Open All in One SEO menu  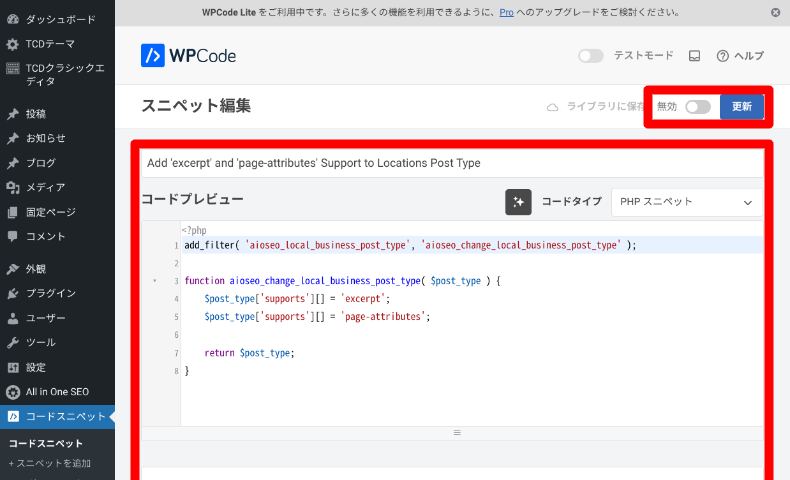[x=57, y=392]
